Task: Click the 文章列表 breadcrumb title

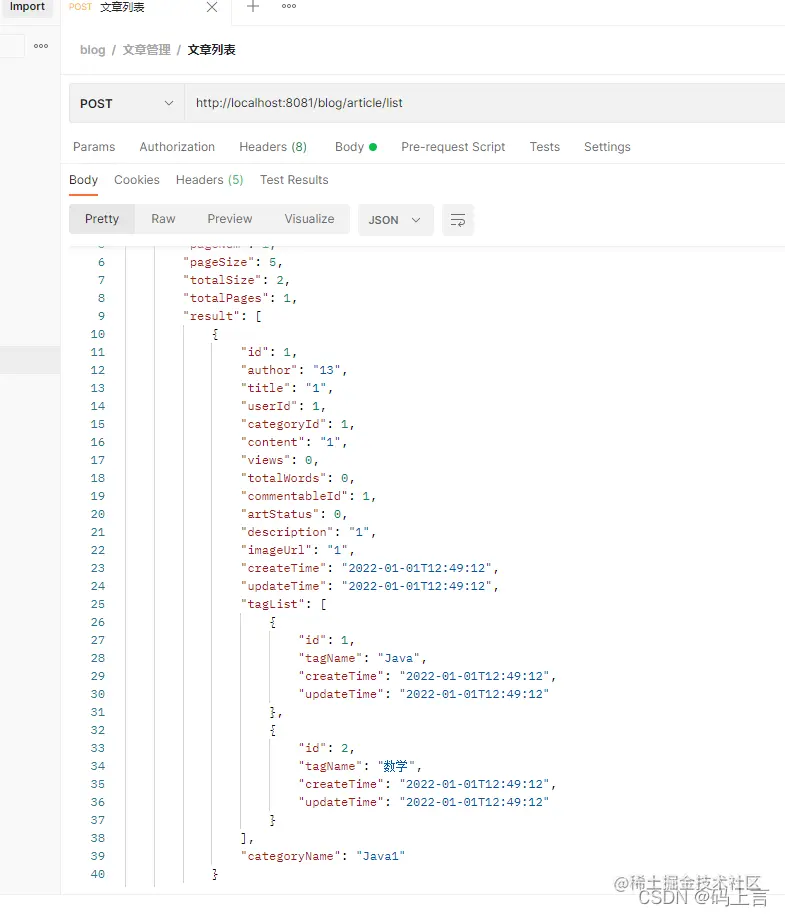Action: (211, 50)
